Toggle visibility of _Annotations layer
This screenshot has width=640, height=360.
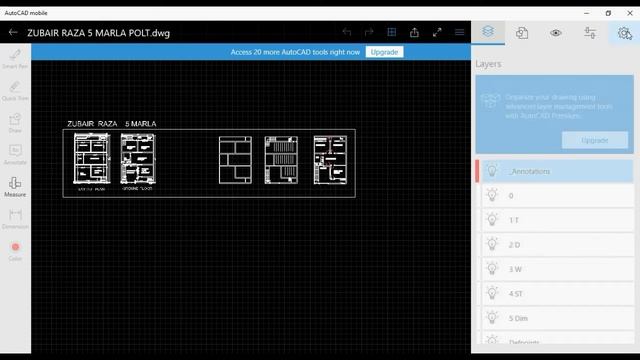(x=492, y=171)
